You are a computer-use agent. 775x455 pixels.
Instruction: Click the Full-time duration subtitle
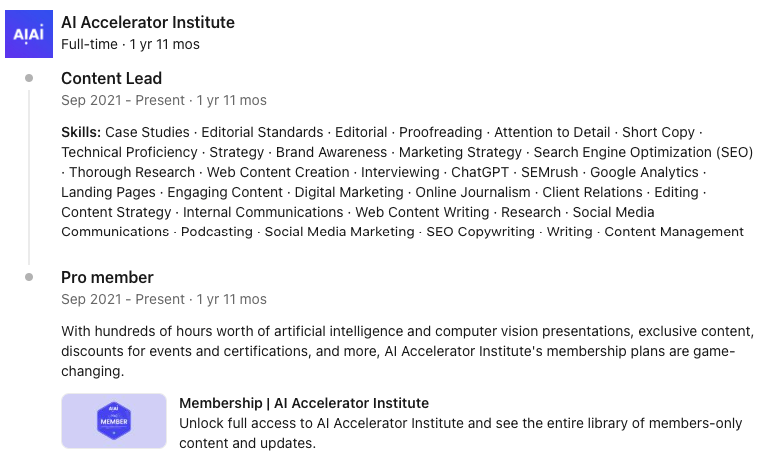pos(130,44)
